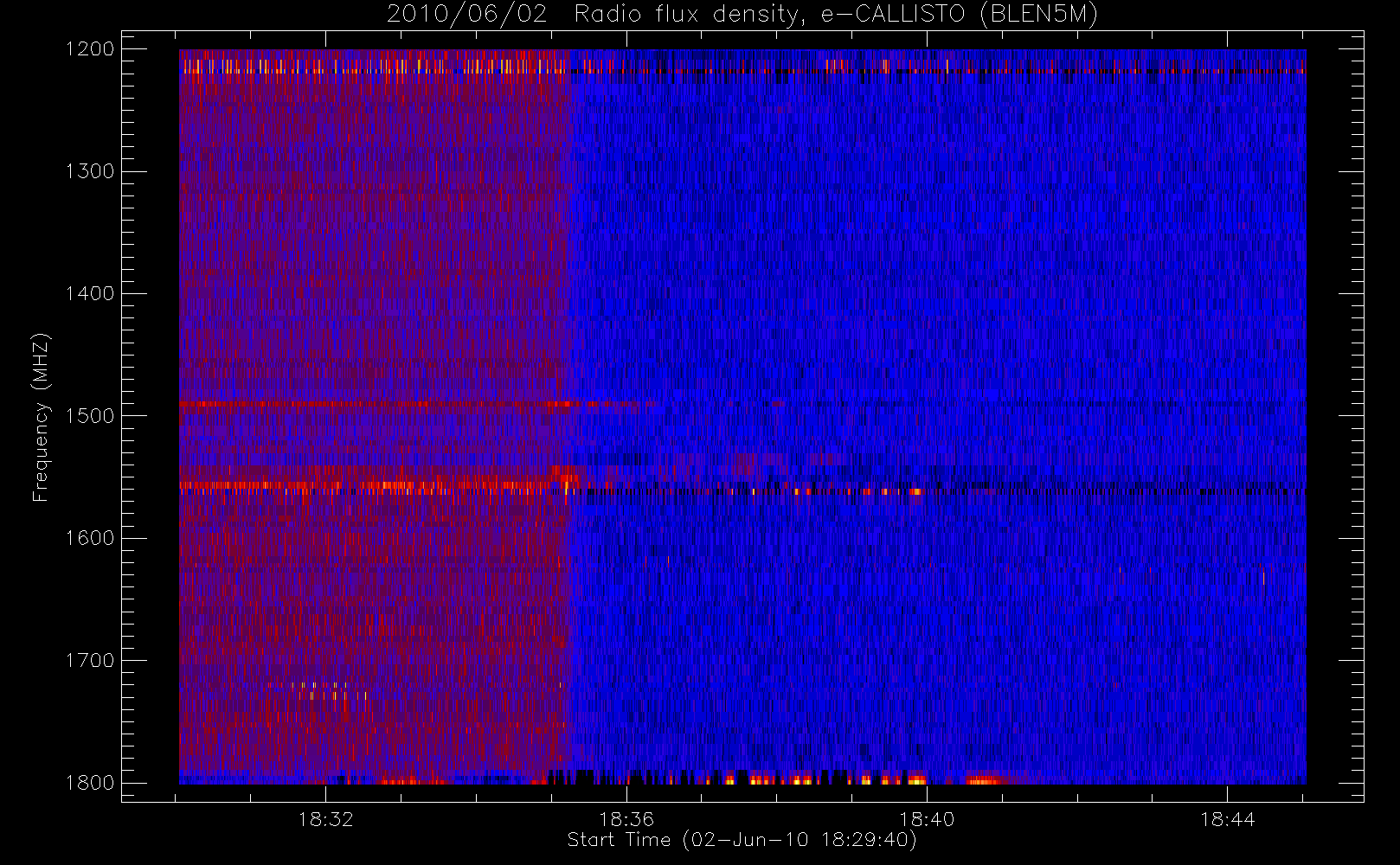
Task: Click the 1300 frequency tick label
Action: click(90, 171)
